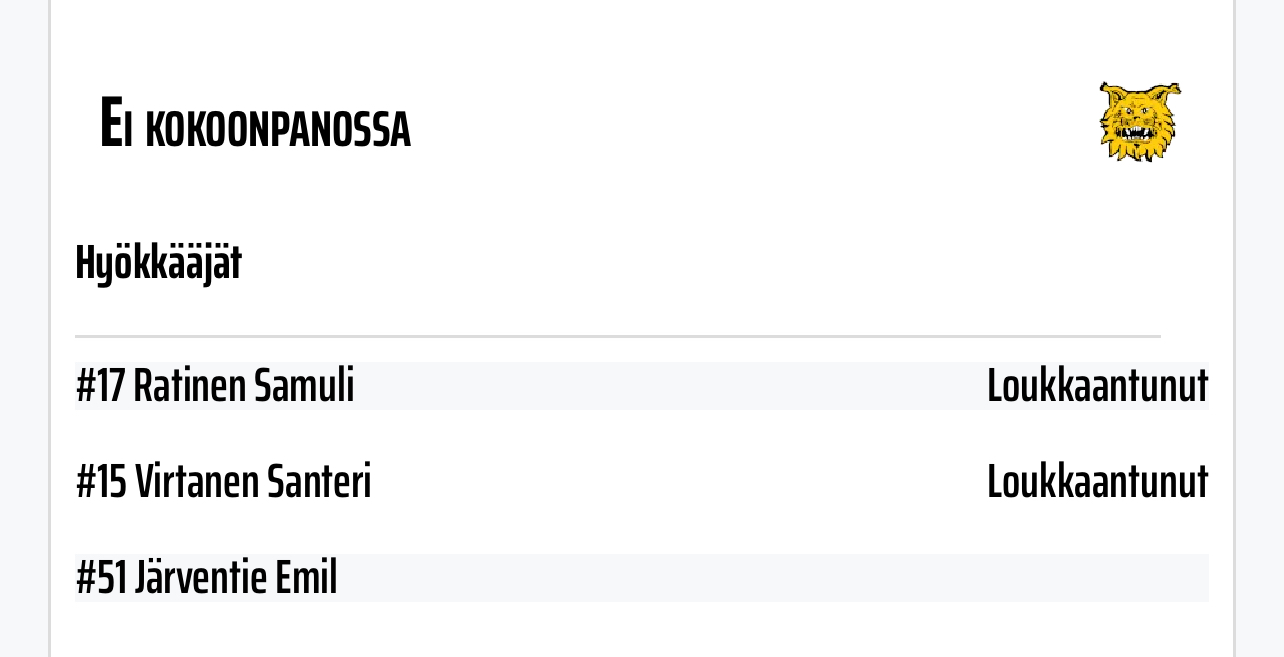This screenshot has height=657, width=1284.
Task: Select the Hyökkääjät section heading
Action: [x=158, y=263]
